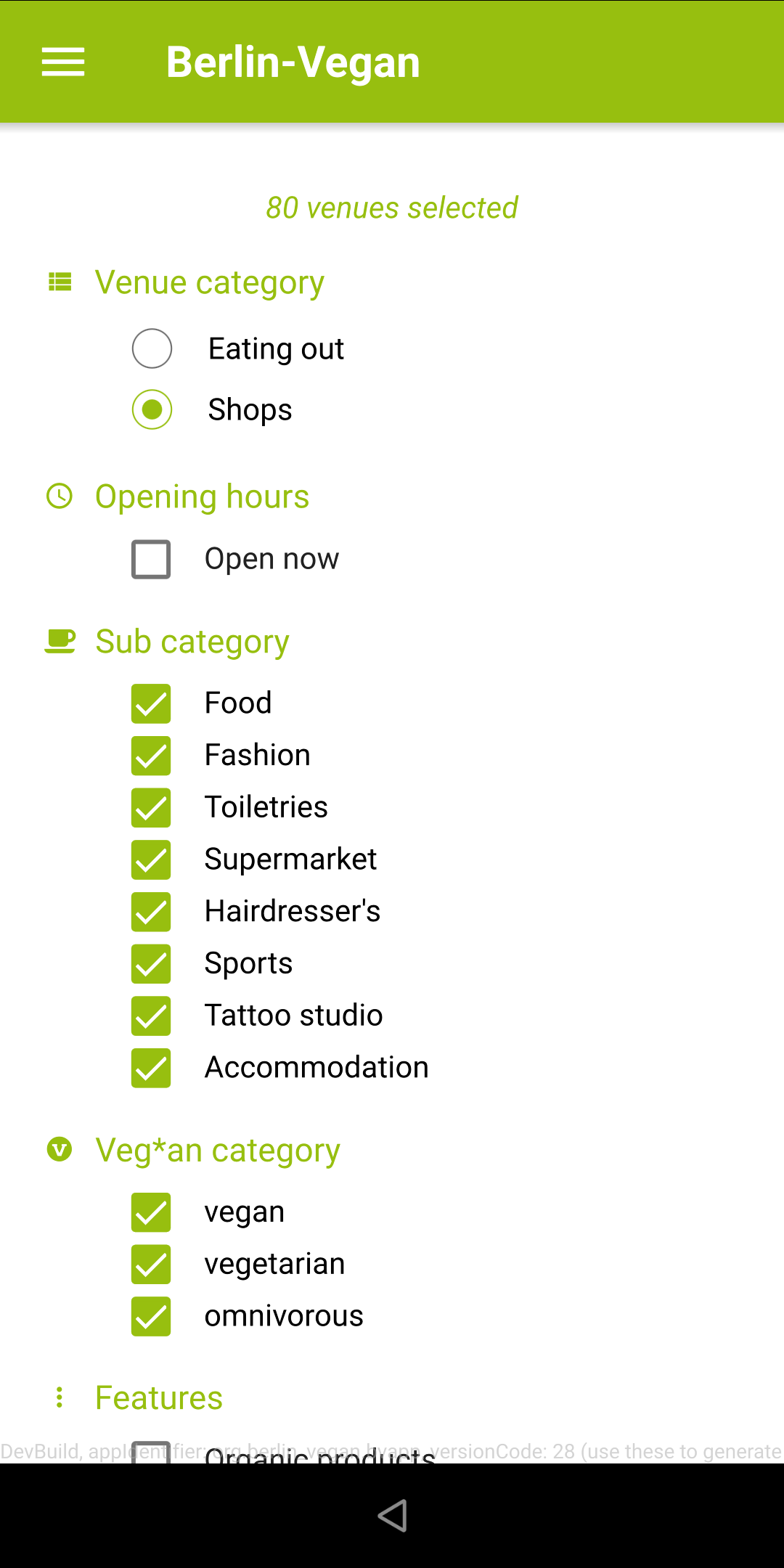Select the Eating out radio button
Viewport: 784px width, 1568px height.
(x=152, y=348)
